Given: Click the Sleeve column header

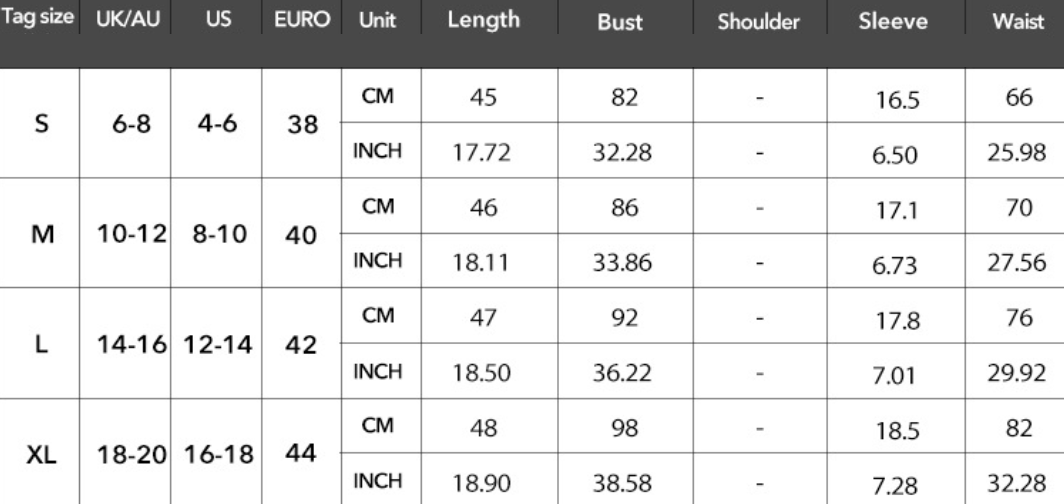Looking at the screenshot, I should (x=893, y=21).
